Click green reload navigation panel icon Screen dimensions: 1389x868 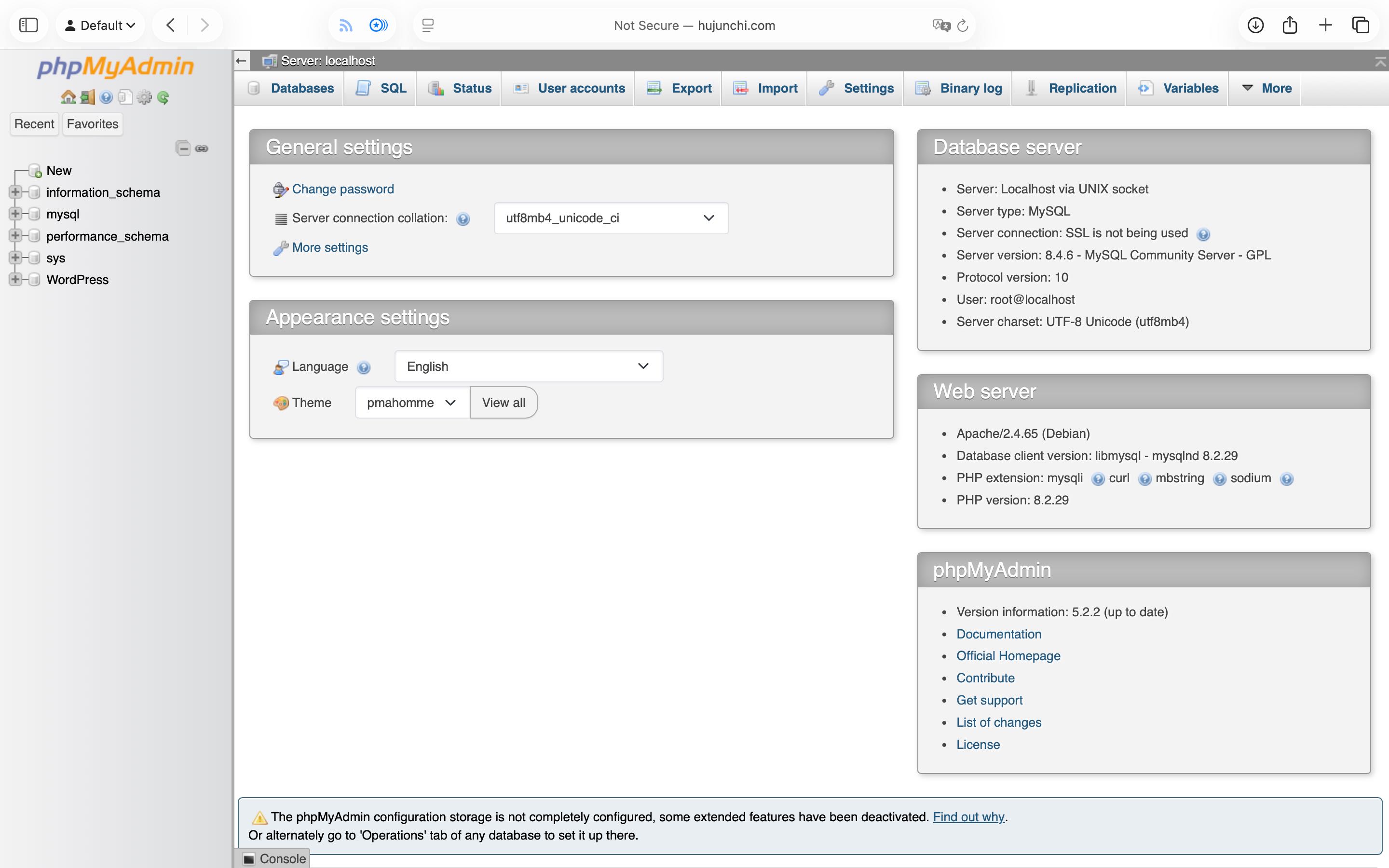pos(163,97)
